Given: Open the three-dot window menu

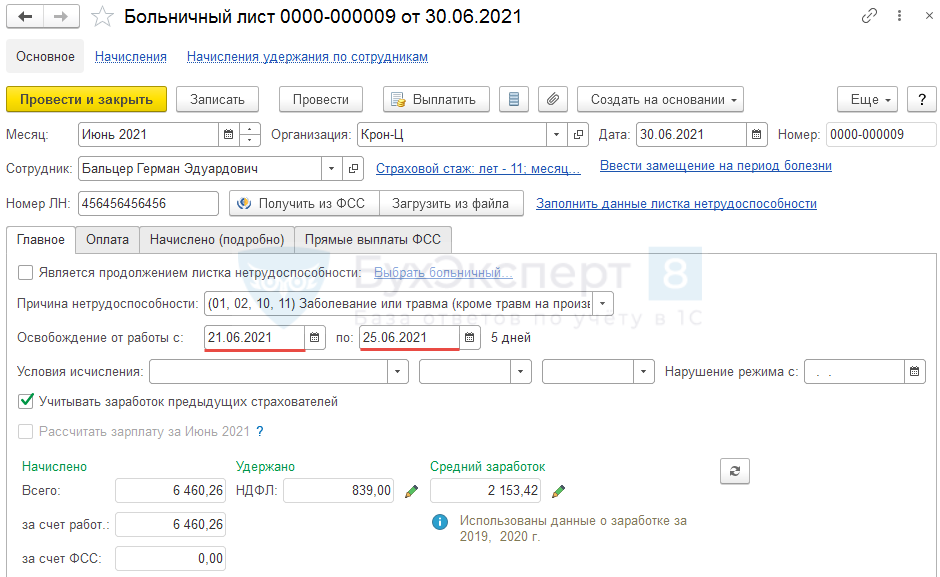Looking at the screenshot, I should click(x=899, y=16).
